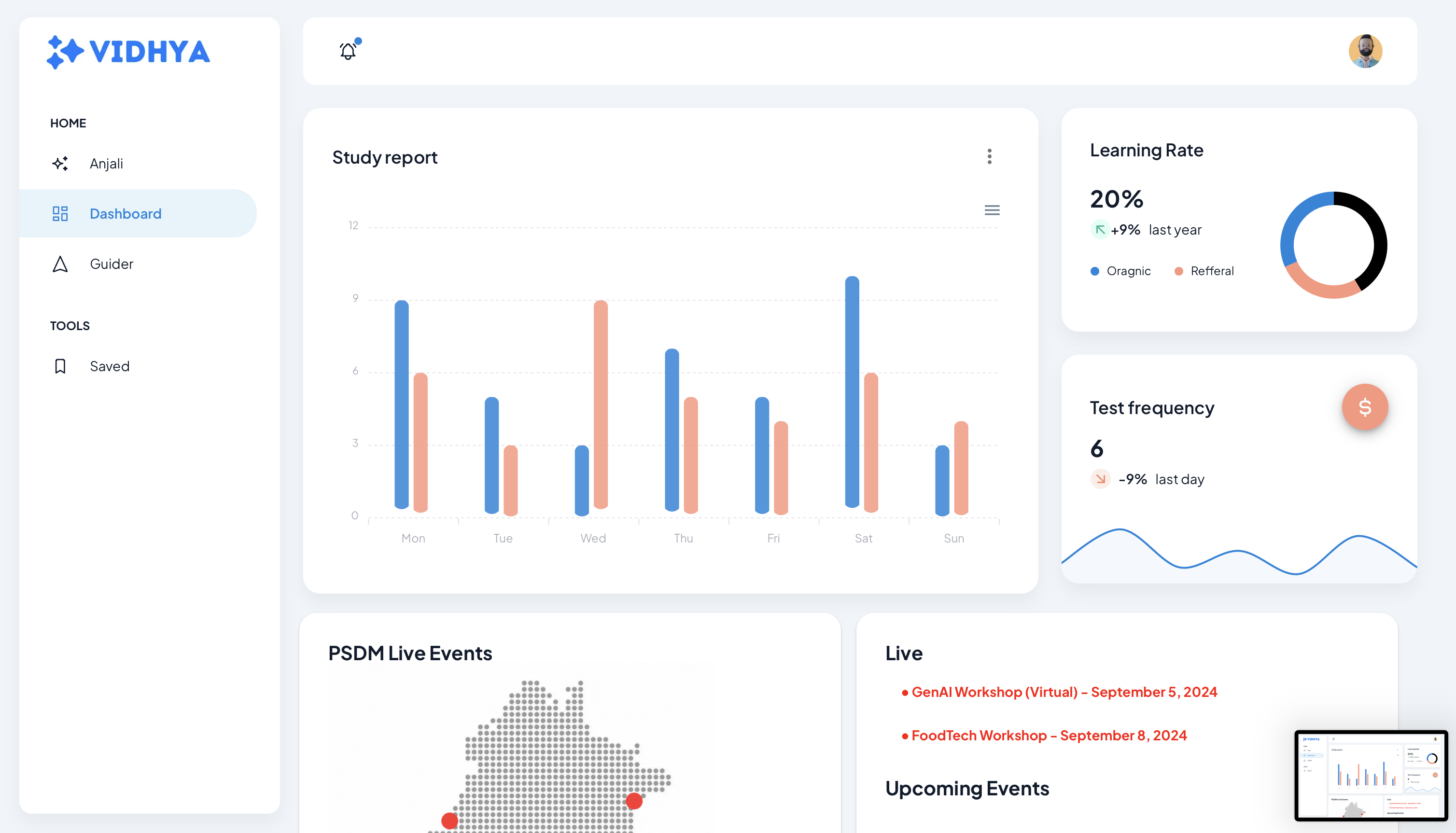Click the Guider navigation arrow icon

60,264
